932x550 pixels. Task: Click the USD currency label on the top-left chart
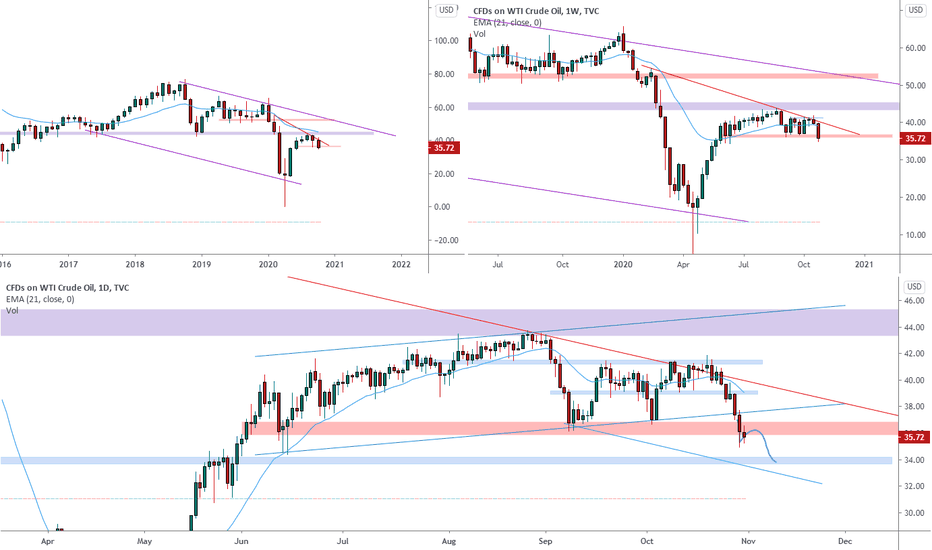click(446, 10)
